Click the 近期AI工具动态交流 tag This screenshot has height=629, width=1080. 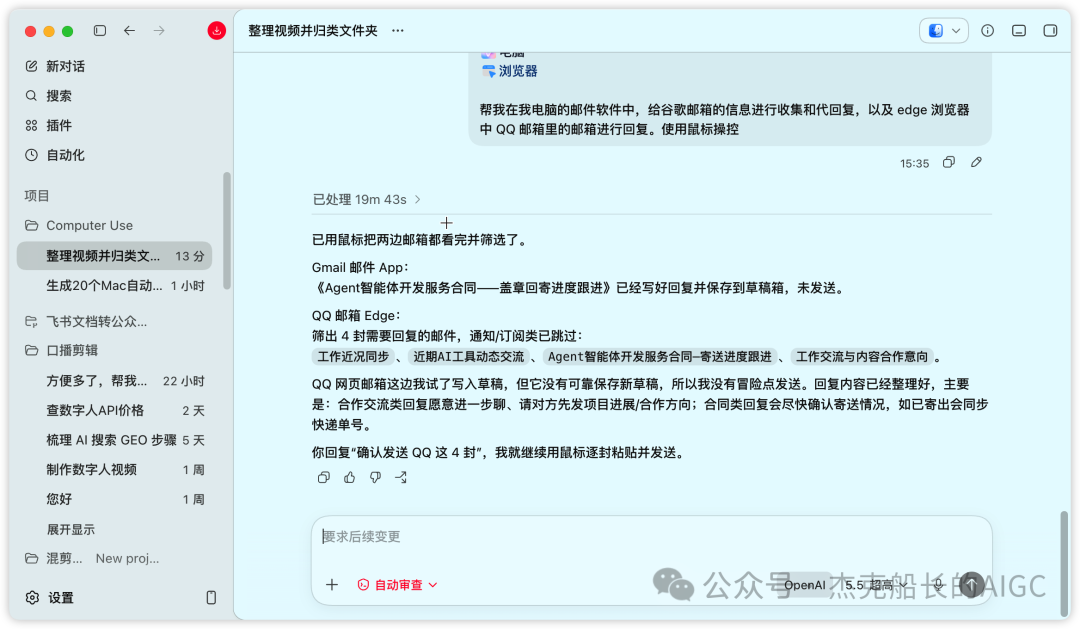tap(468, 356)
